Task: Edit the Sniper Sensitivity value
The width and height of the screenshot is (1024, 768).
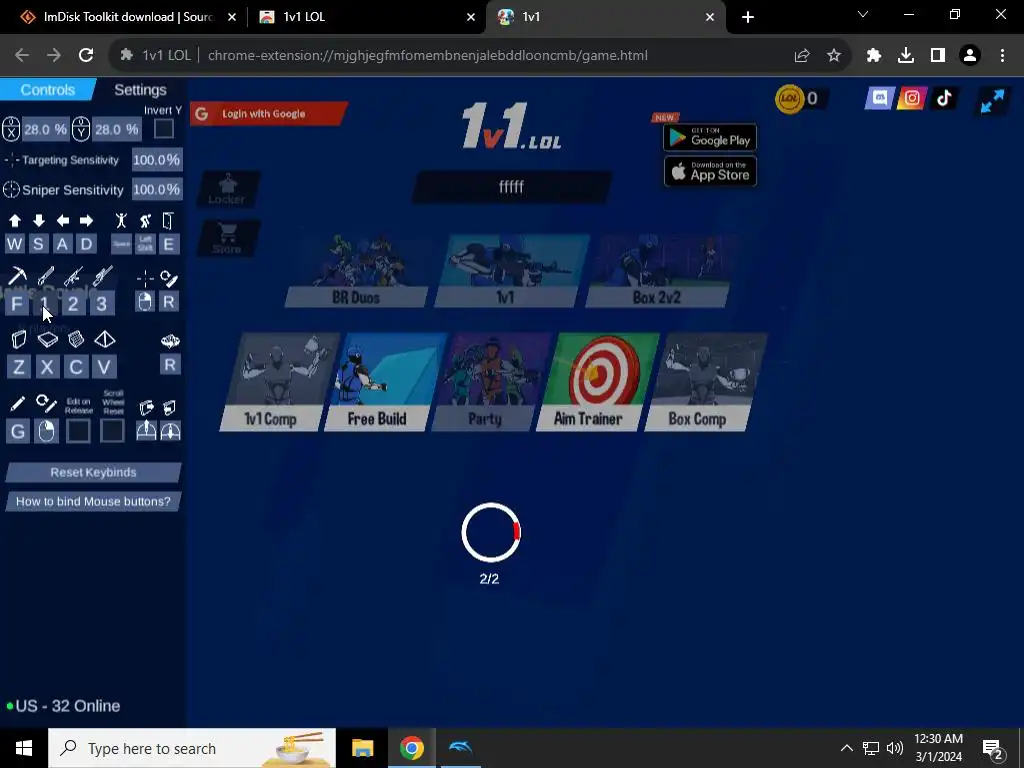Action: (x=157, y=189)
